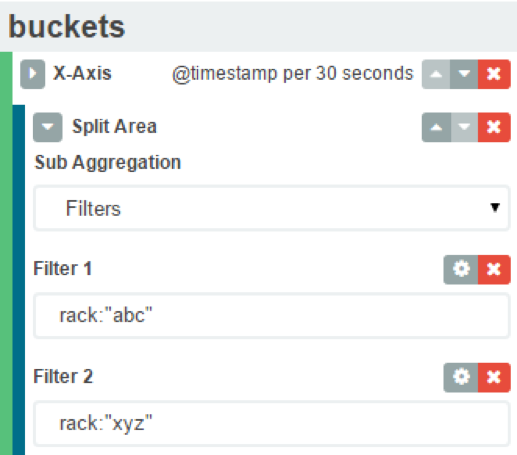The image size is (517, 455).
Task: Move Split Area bucket down
Action: pyautogui.click(x=464, y=127)
